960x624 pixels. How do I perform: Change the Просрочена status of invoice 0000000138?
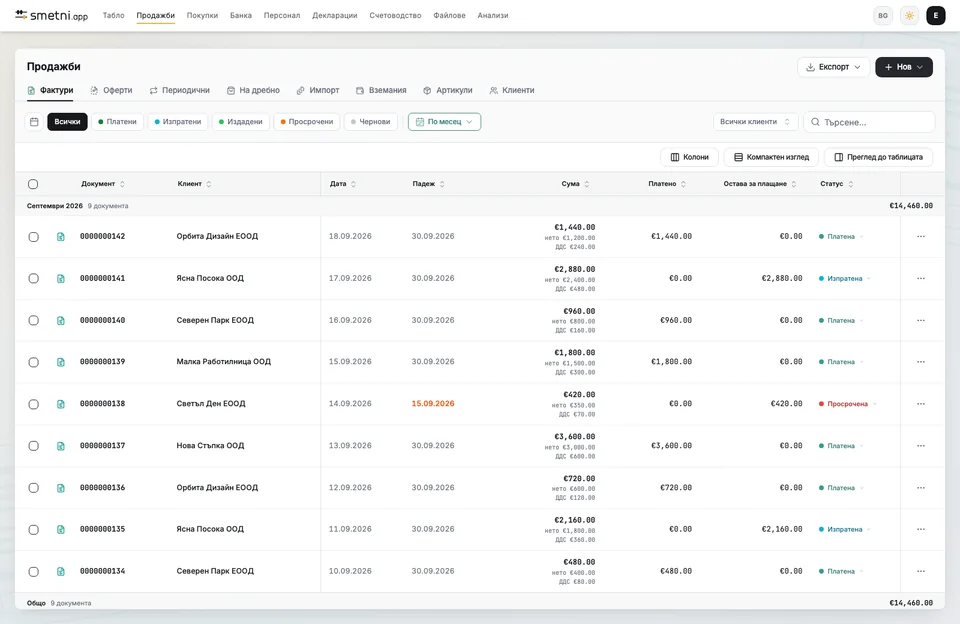point(848,404)
